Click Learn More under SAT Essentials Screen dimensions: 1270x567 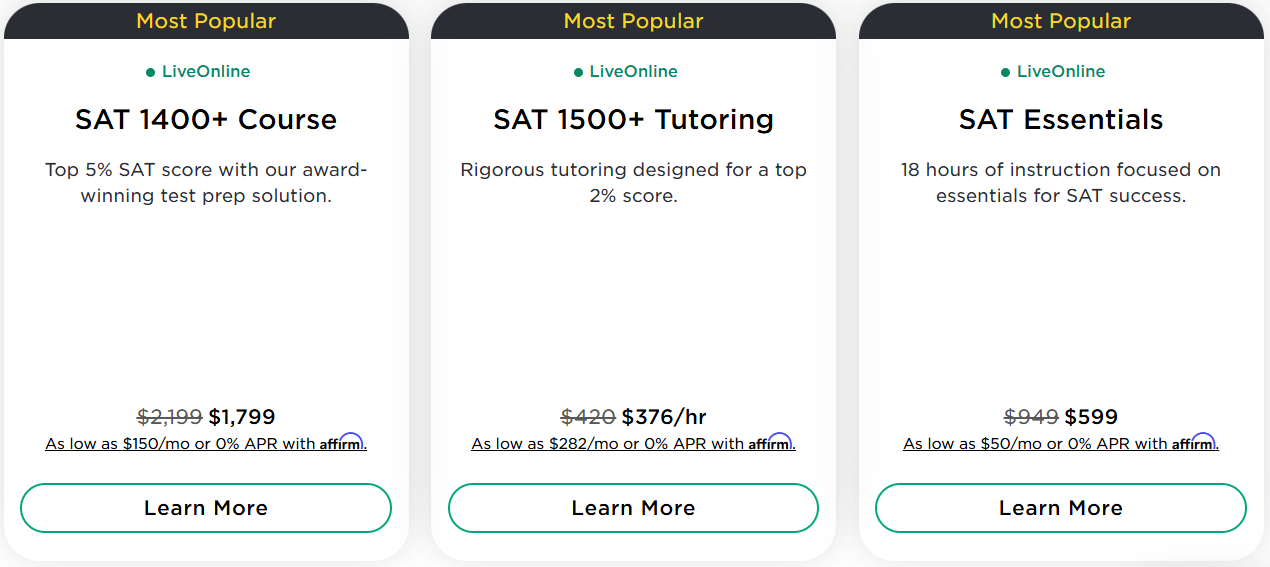[x=1060, y=508]
